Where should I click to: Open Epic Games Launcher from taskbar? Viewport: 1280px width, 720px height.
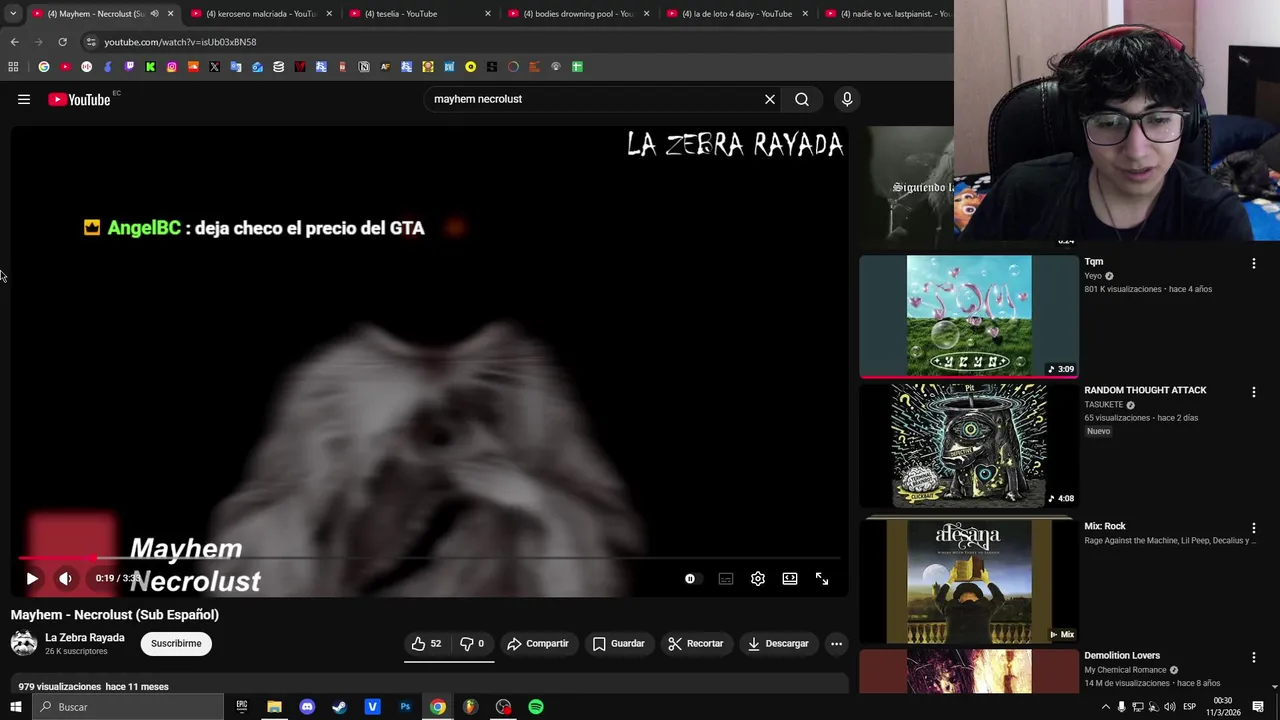tap(242, 707)
